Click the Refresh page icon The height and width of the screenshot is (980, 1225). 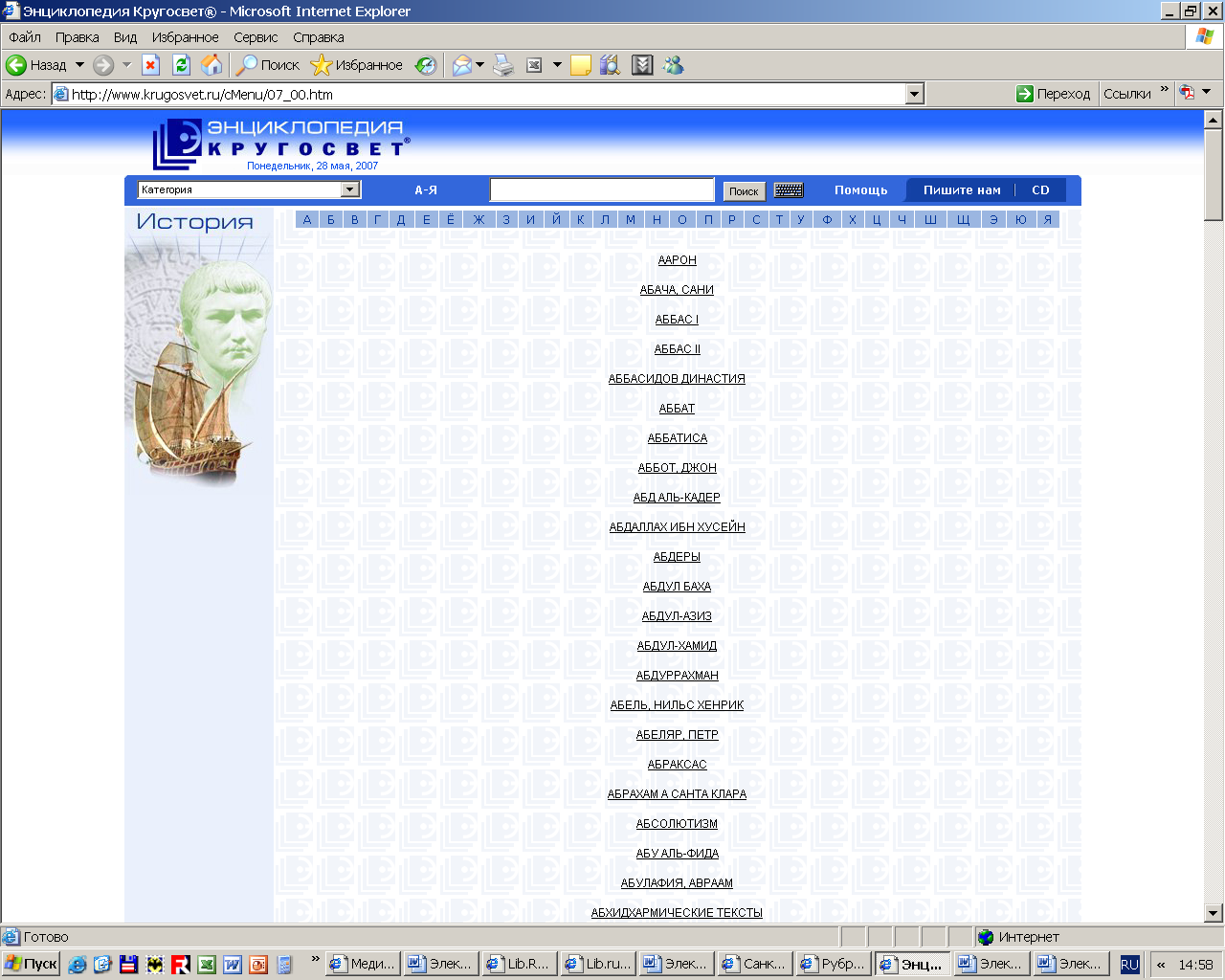tap(181, 65)
